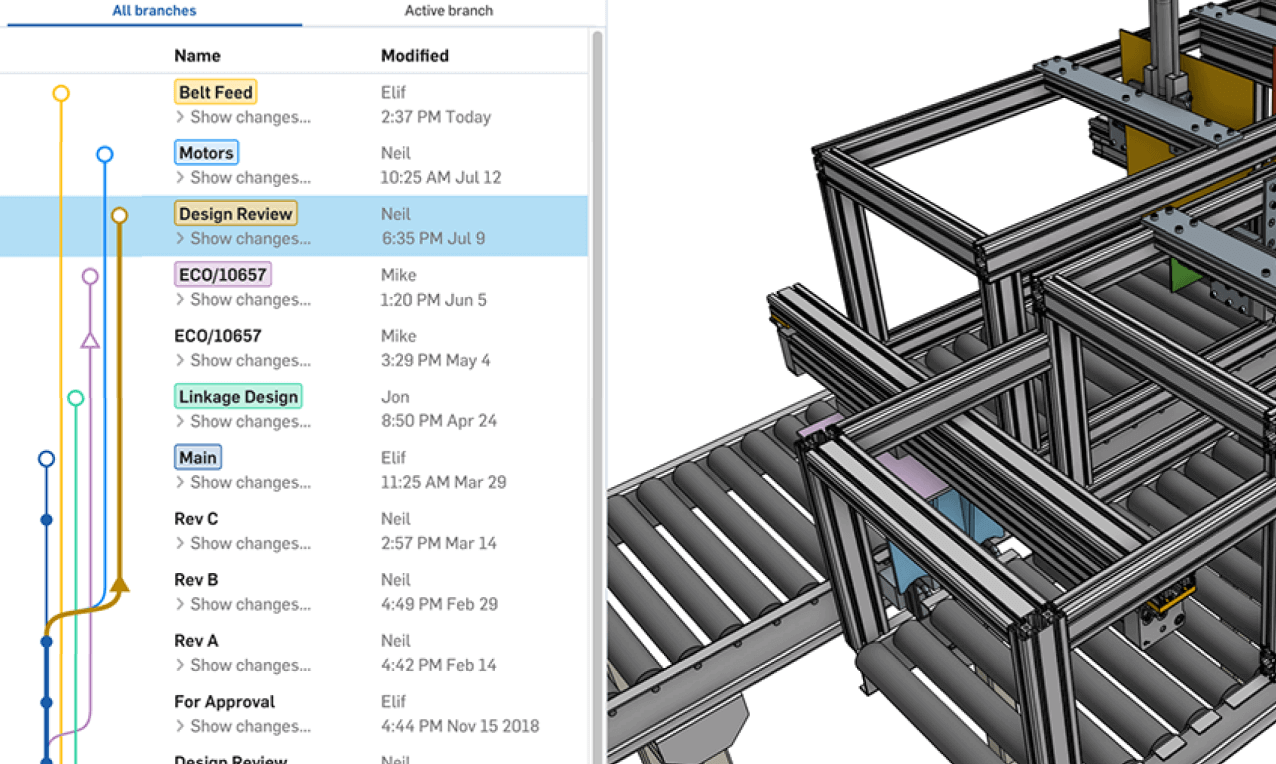Image resolution: width=1276 pixels, height=764 pixels.
Task: Click the gold Design Review branch tip node
Action: pos(120,214)
